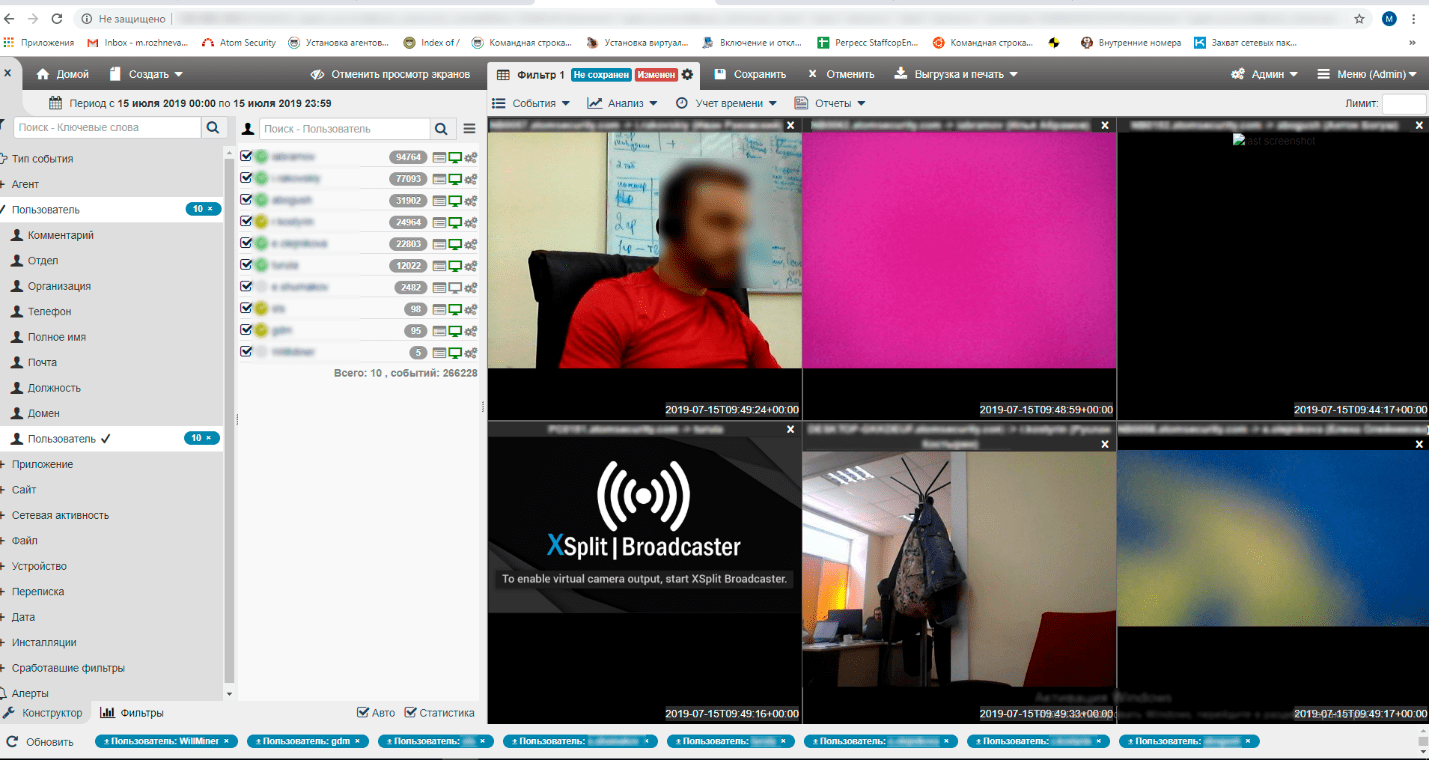Open the gears settings icon in the 31902 row

pos(471,200)
